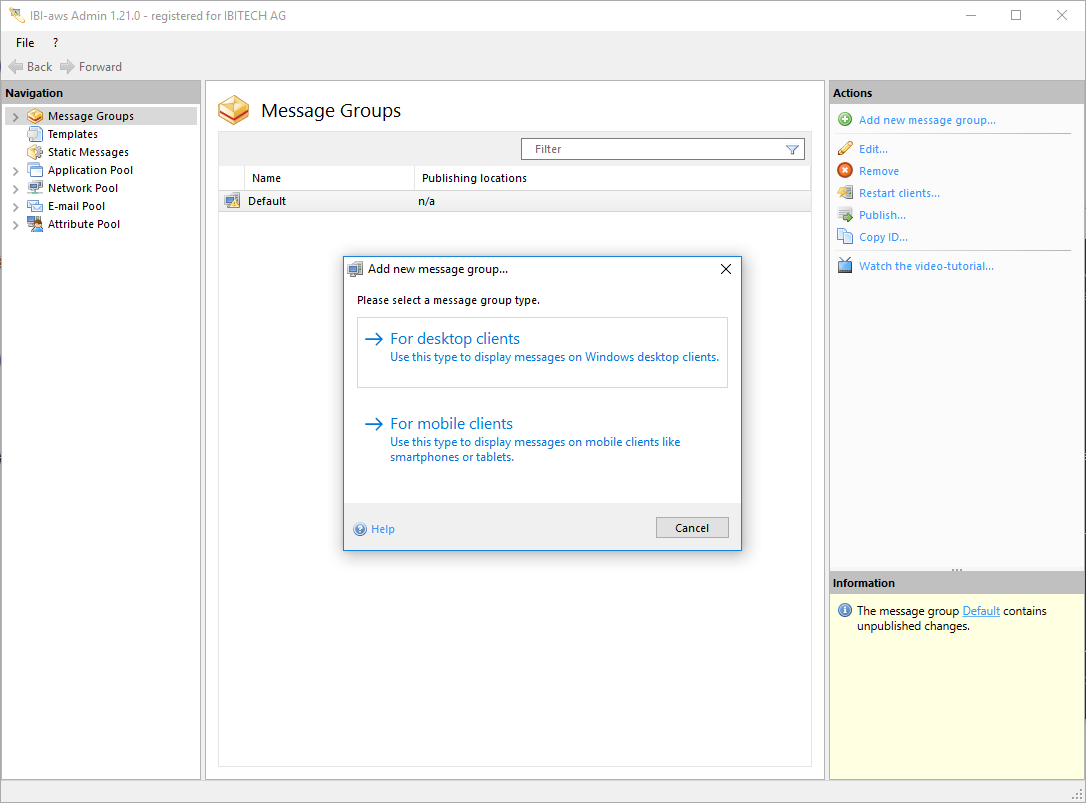Expand the Network Pool node
This screenshot has width=1086, height=803.
pos(15,189)
